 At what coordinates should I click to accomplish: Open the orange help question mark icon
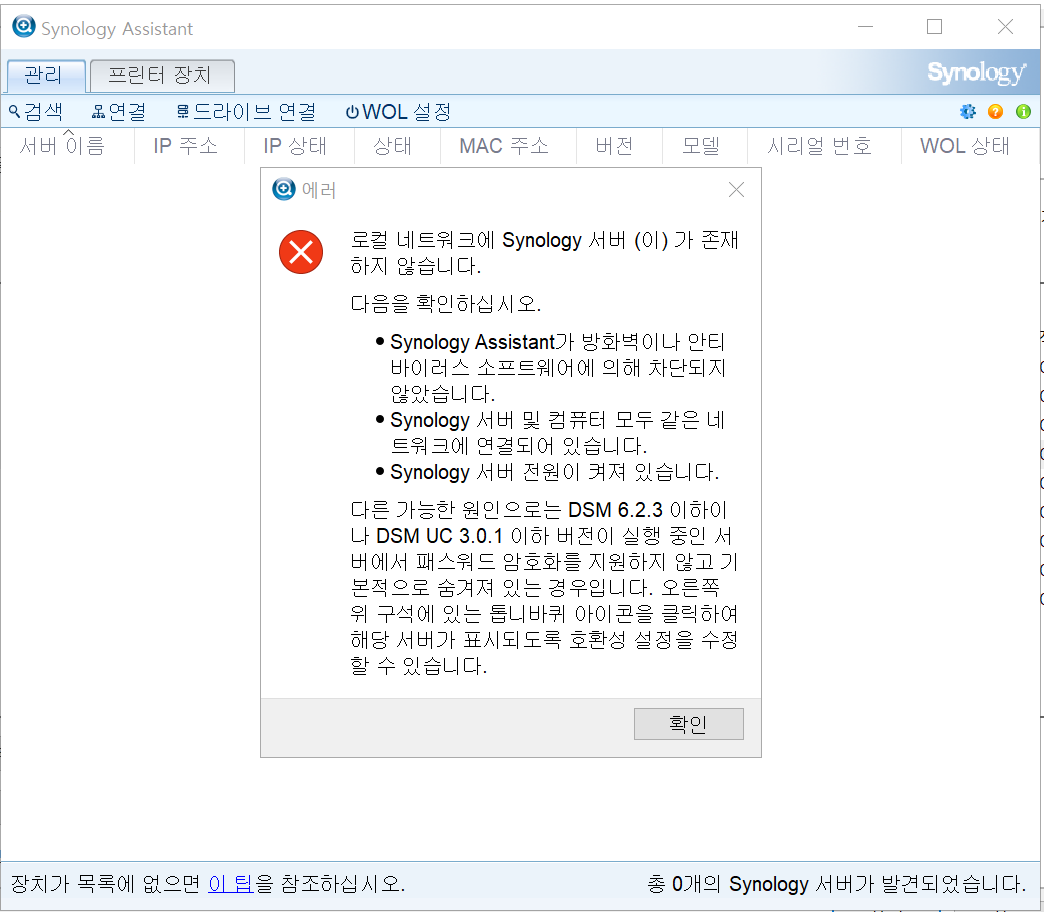click(995, 111)
